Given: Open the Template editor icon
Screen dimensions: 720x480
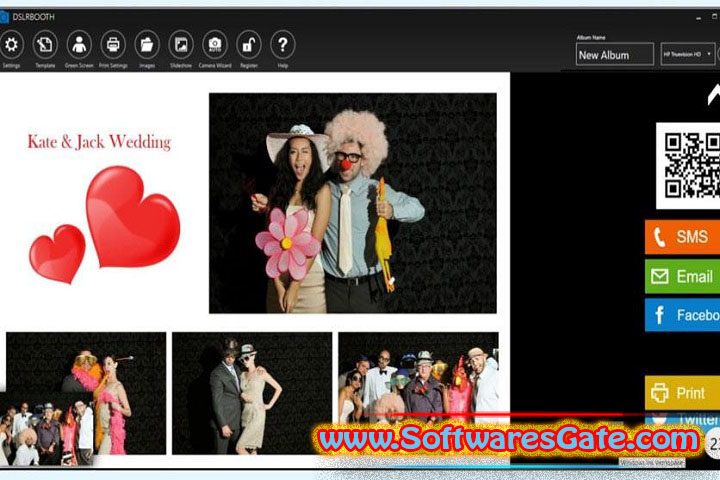Looking at the screenshot, I should (x=45, y=45).
